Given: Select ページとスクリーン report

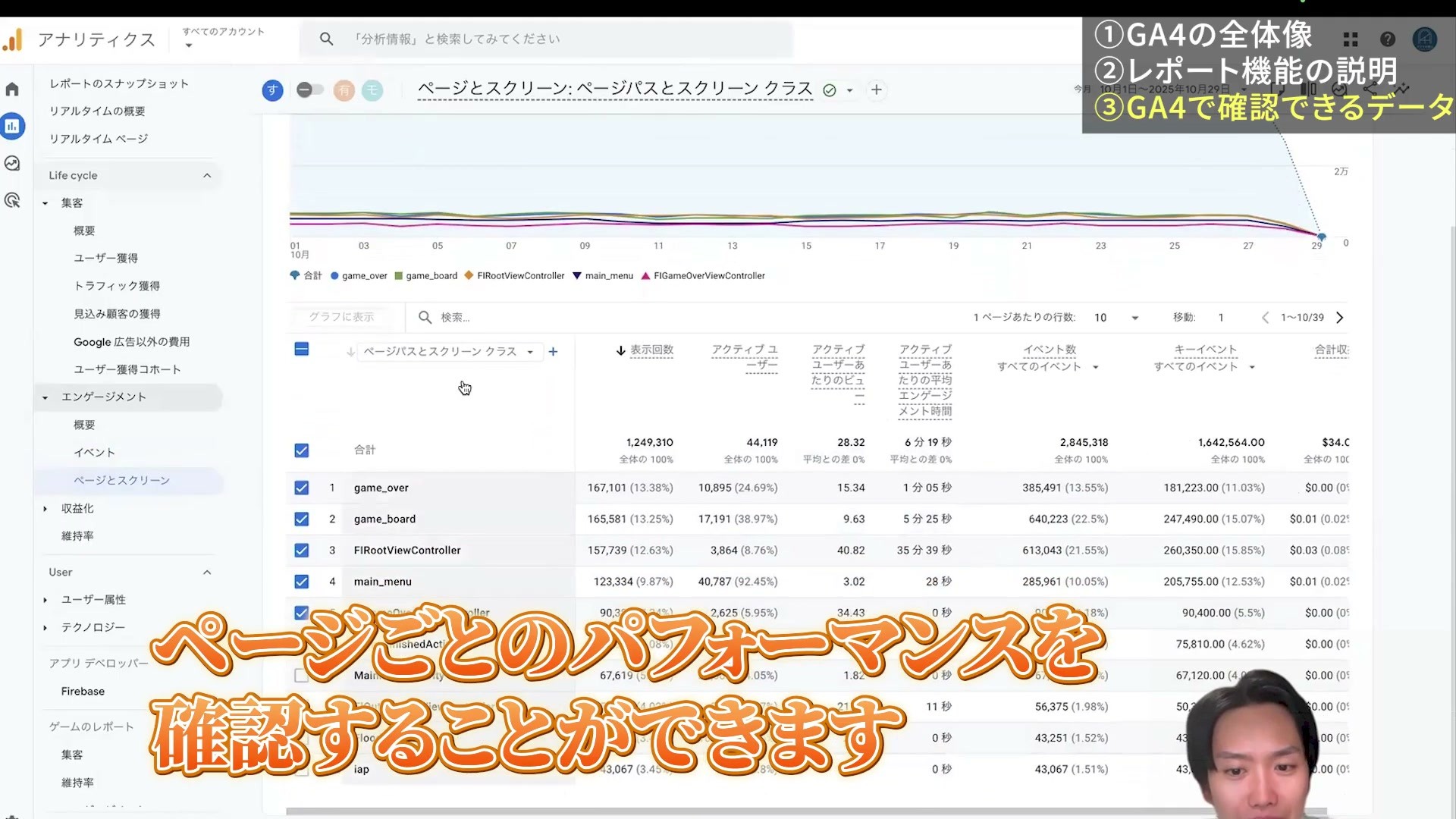Looking at the screenshot, I should pos(121,481).
